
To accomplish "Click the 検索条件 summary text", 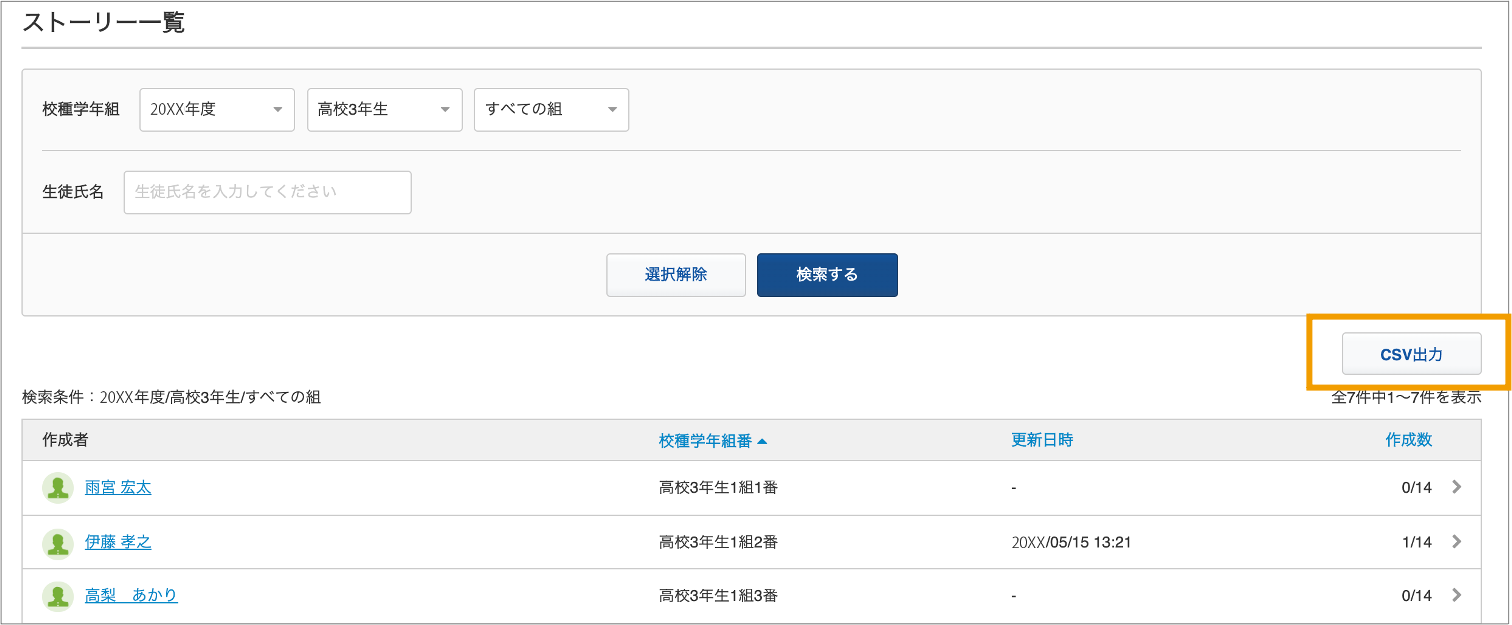I will [x=171, y=397].
